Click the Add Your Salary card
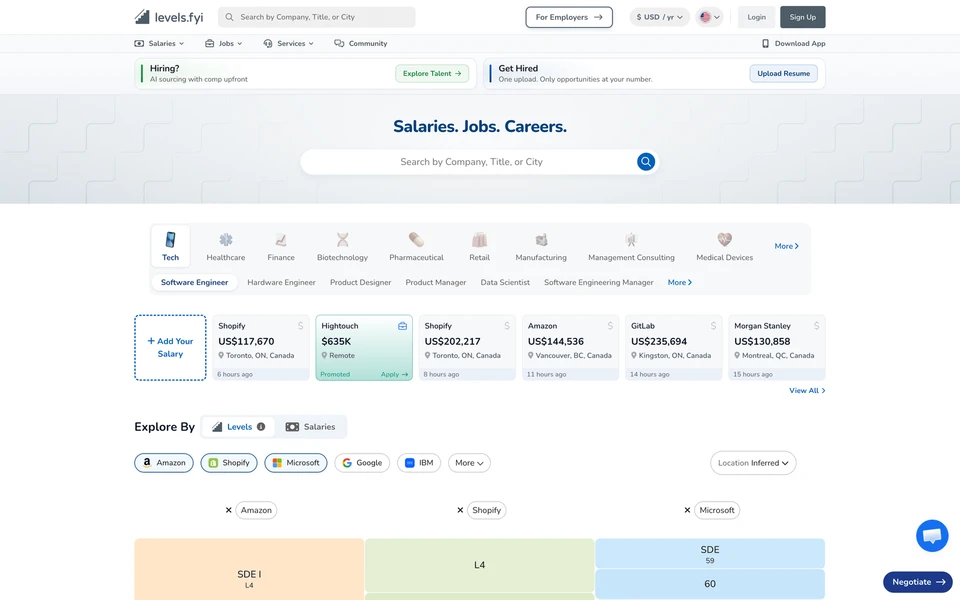Screen dimensions: 960x600 [170, 348]
